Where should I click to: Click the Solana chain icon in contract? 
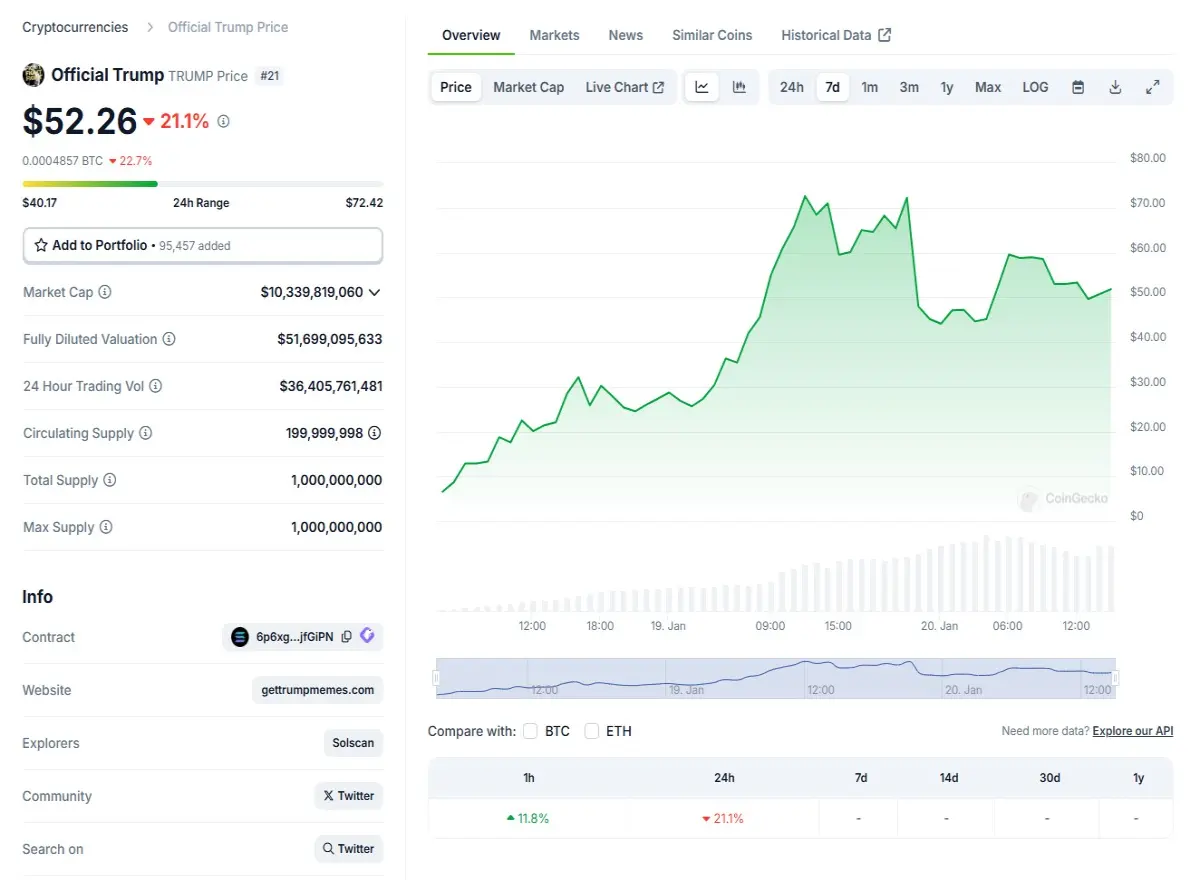(x=240, y=637)
